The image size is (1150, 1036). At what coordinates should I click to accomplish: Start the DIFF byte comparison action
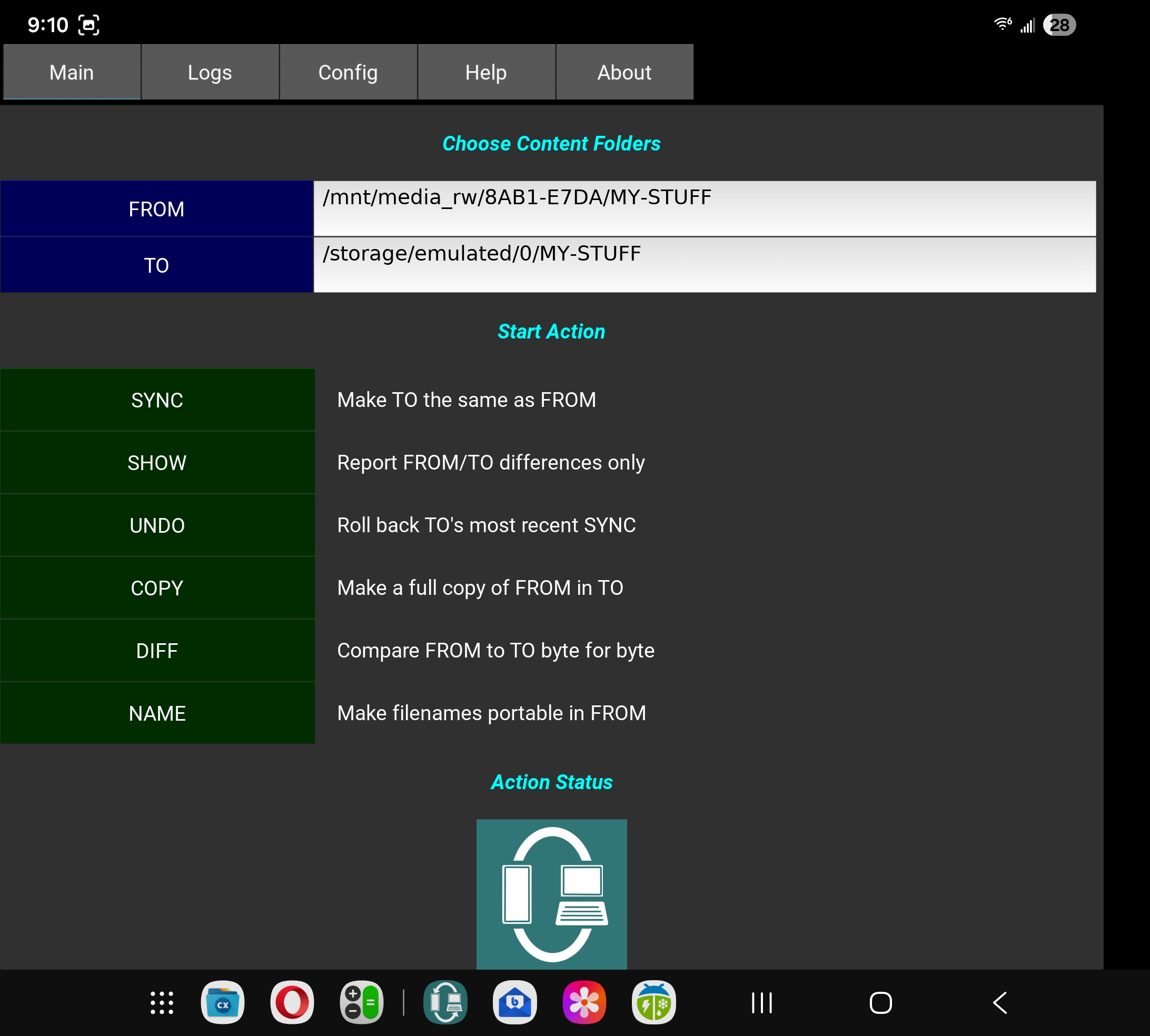pyautogui.click(x=157, y=651)
